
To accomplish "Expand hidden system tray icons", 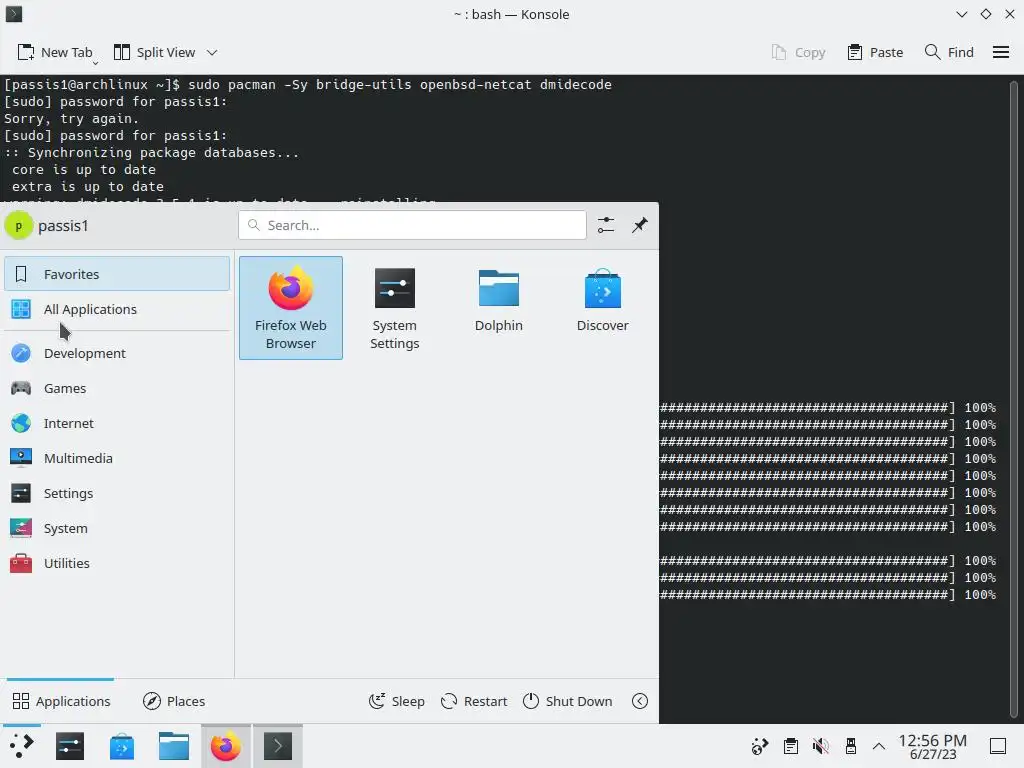I will pyautogui.click(x=879, y=746).
